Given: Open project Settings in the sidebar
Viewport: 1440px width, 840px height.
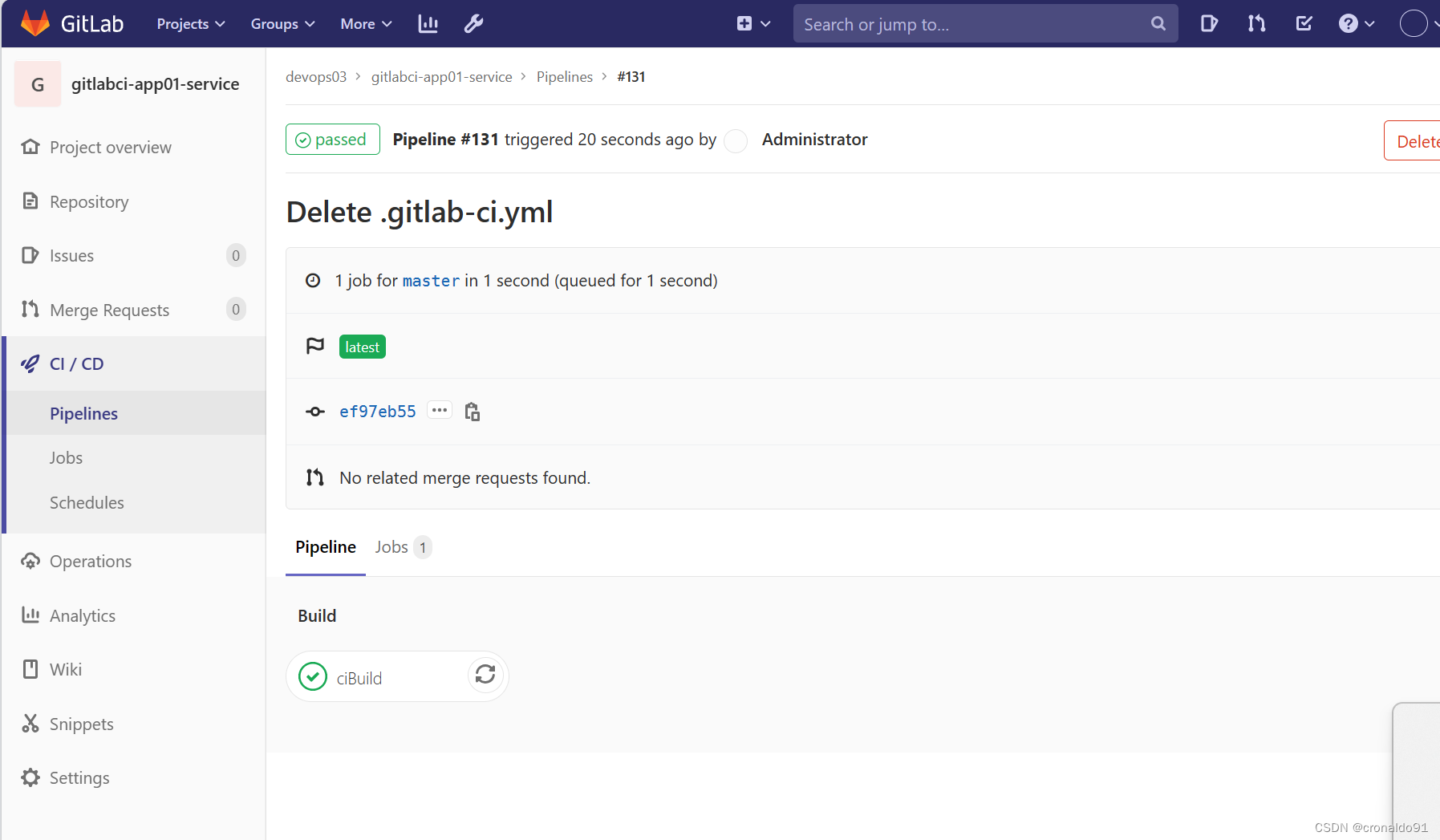Looking at the screenshot, I should [79, 778].
